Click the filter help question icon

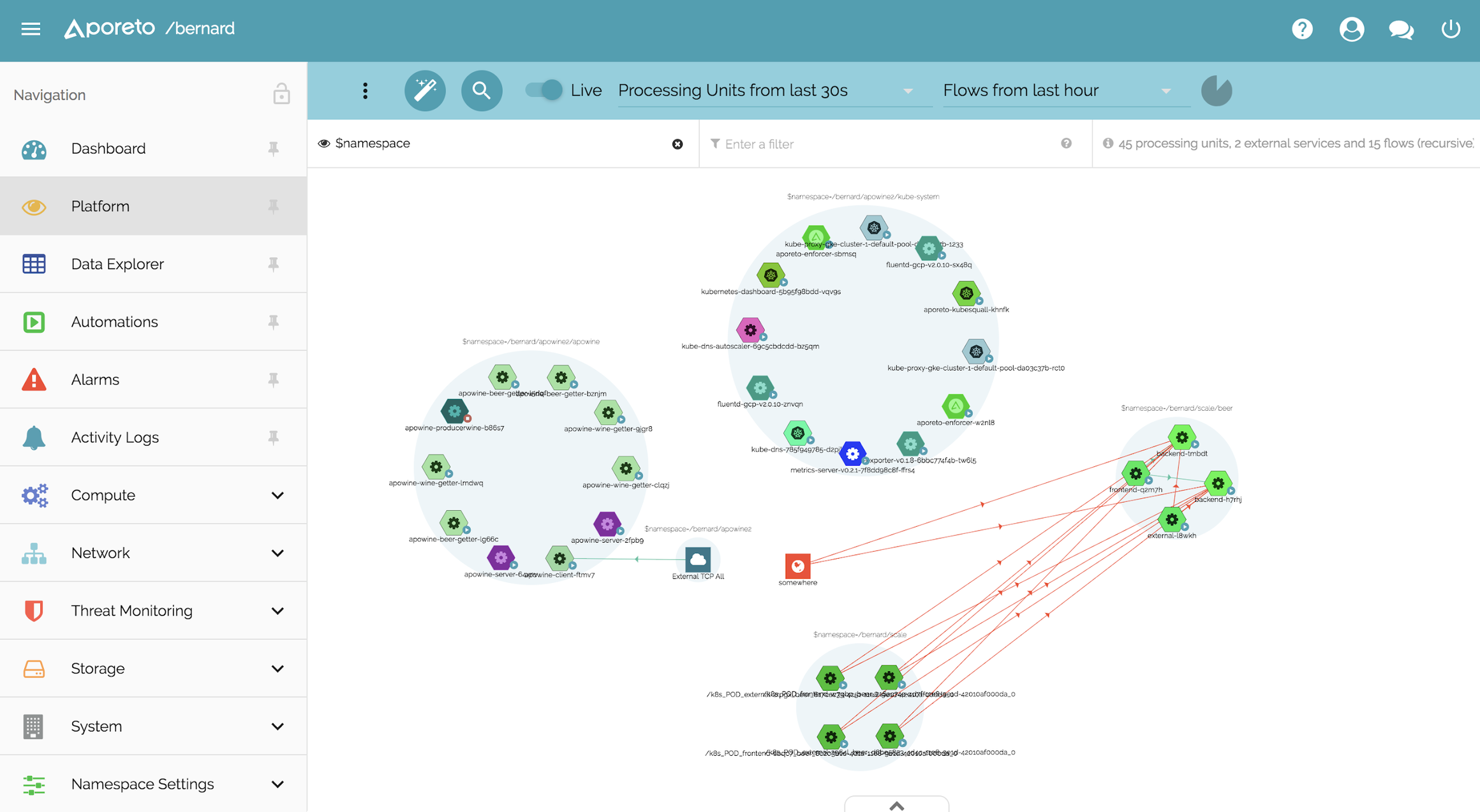[x=1066, y=144]
